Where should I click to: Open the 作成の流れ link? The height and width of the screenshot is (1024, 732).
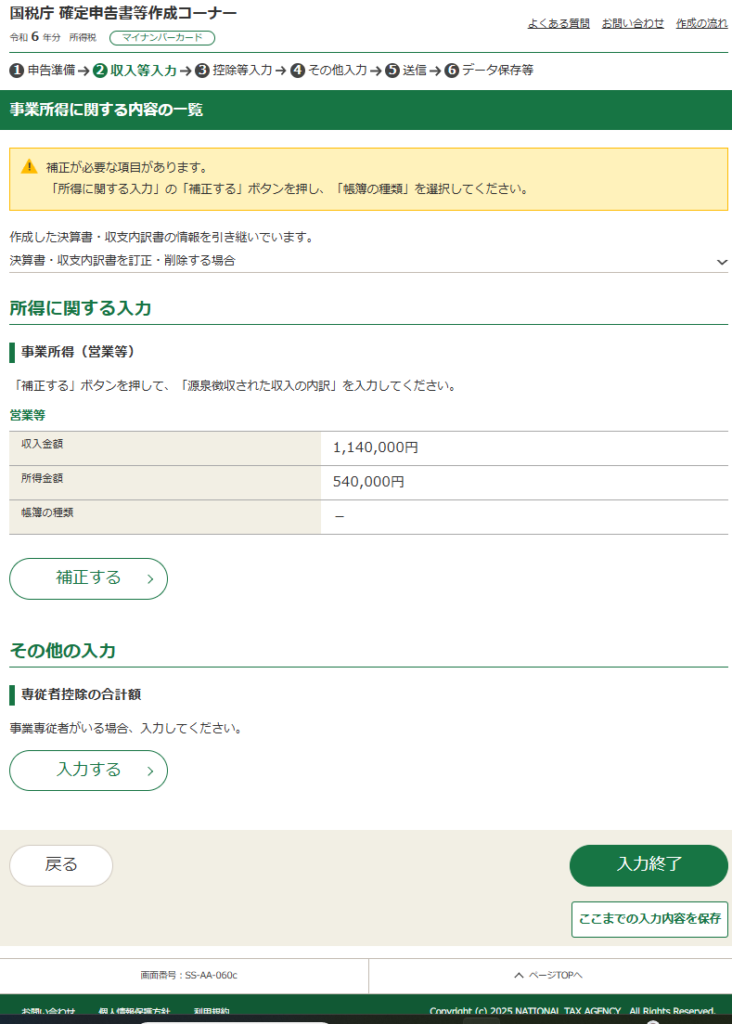click(701, 23)
